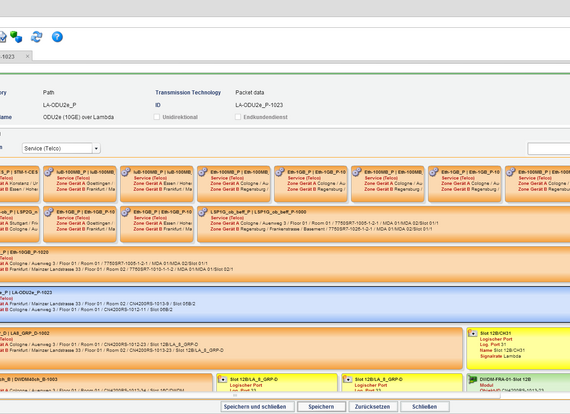Viewport: 570px width, 414px height.
Task: Click the green and blue cubes icon
Action: point(16,37)
